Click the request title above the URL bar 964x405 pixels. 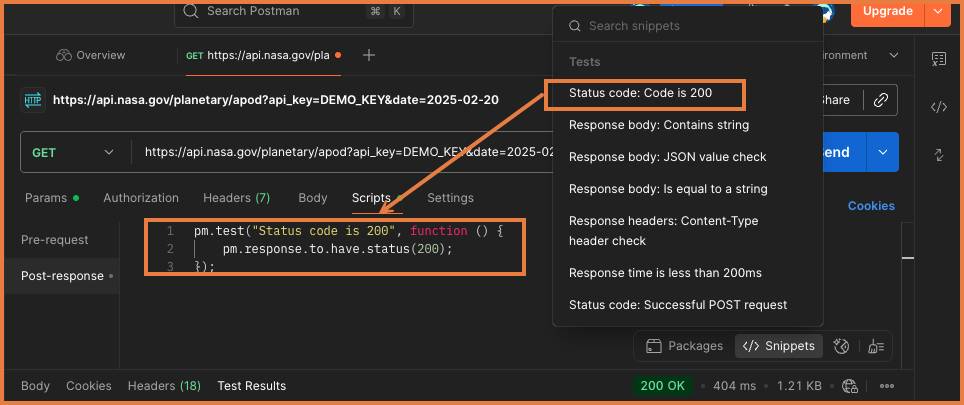coord(275,100)
